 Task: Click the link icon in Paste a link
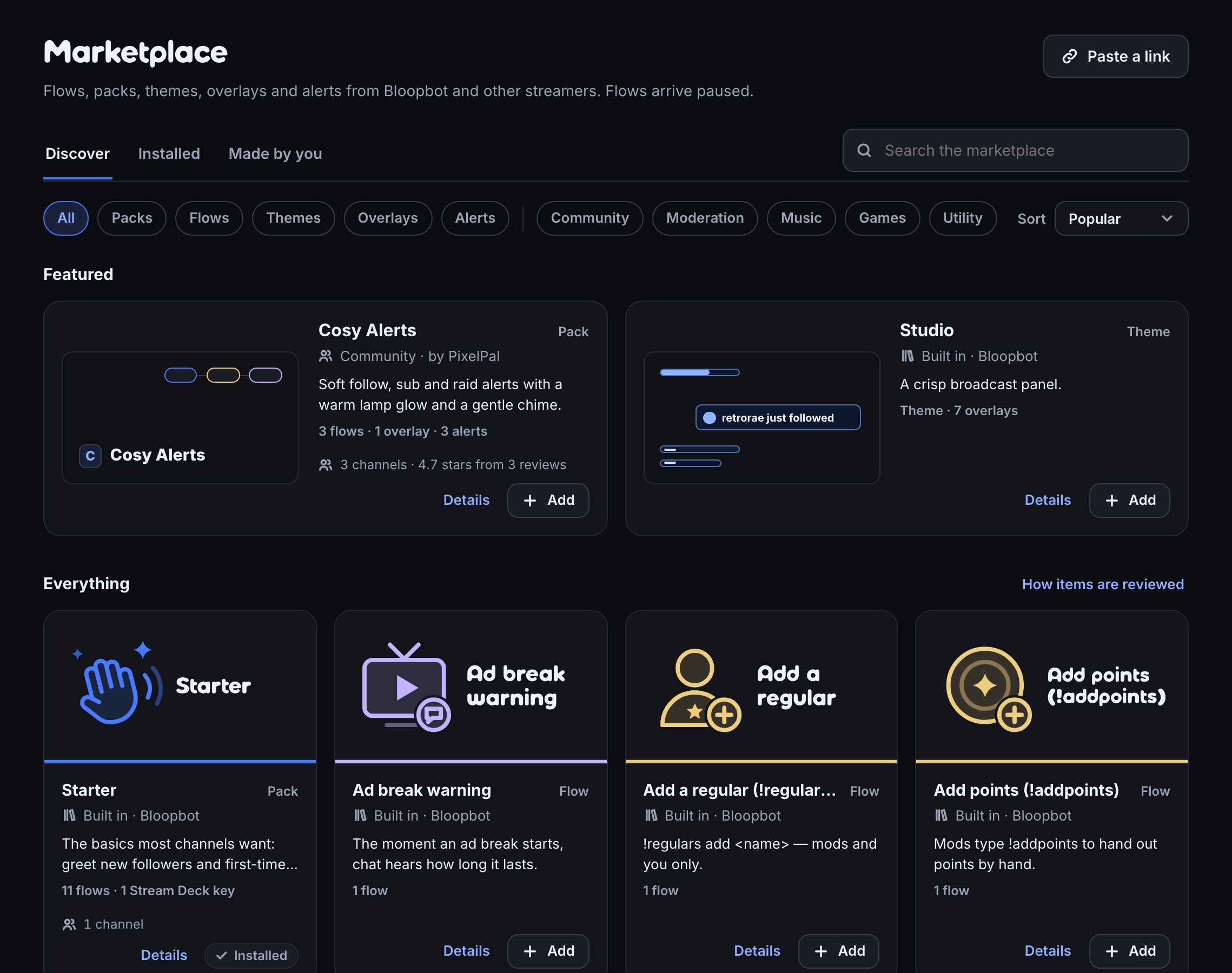1070,56
